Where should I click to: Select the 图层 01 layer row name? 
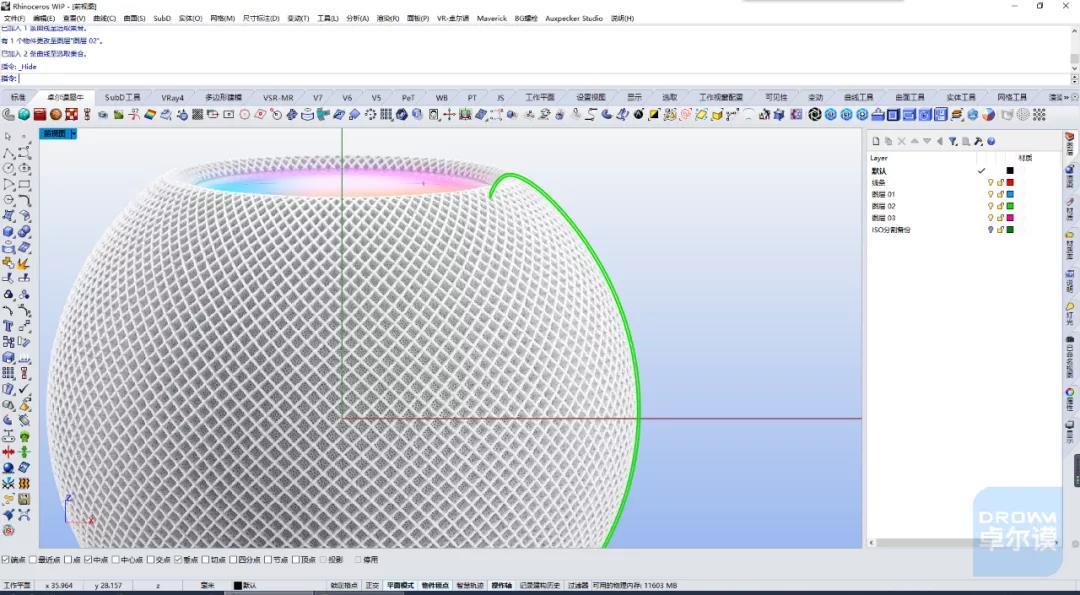883,194
